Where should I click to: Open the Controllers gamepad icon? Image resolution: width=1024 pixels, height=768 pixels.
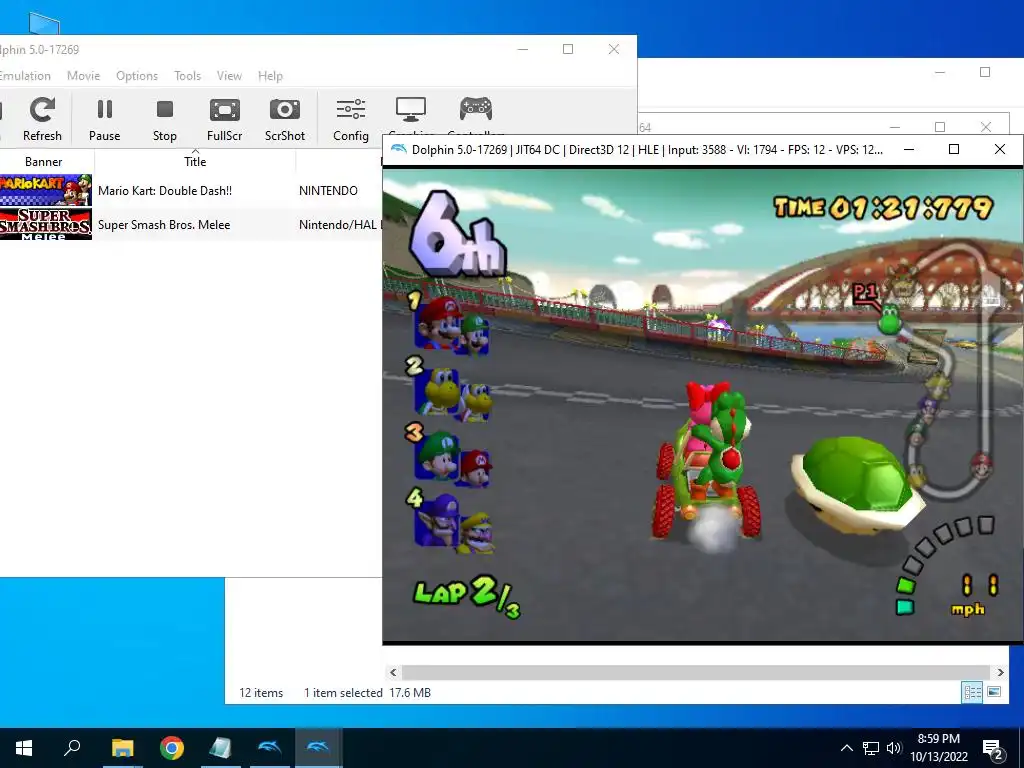475,109
